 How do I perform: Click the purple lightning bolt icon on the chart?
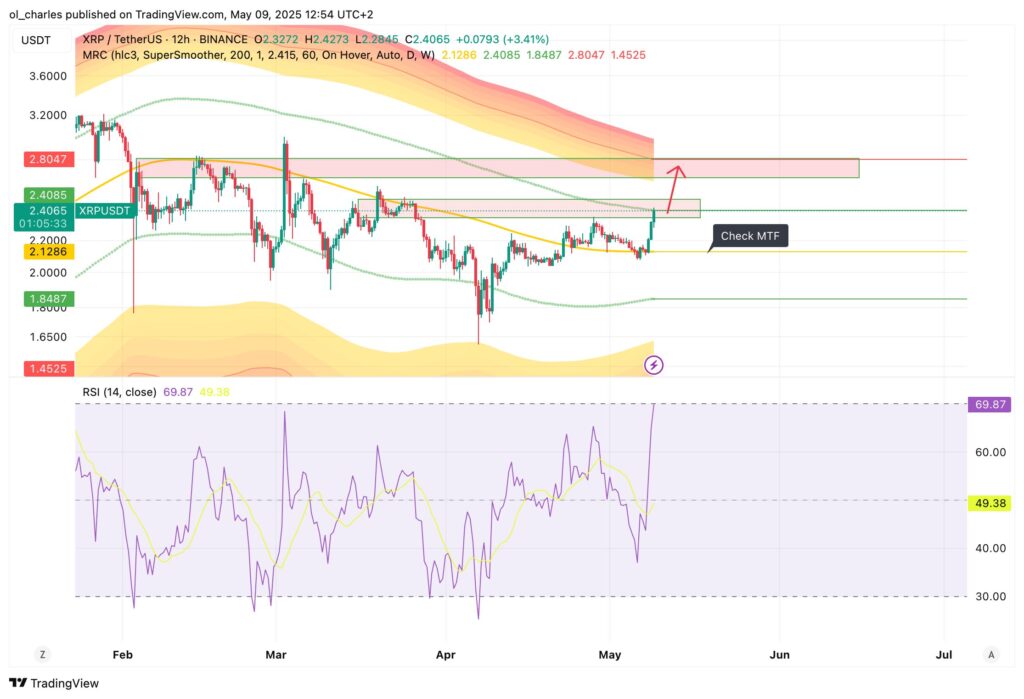point(654,364)
